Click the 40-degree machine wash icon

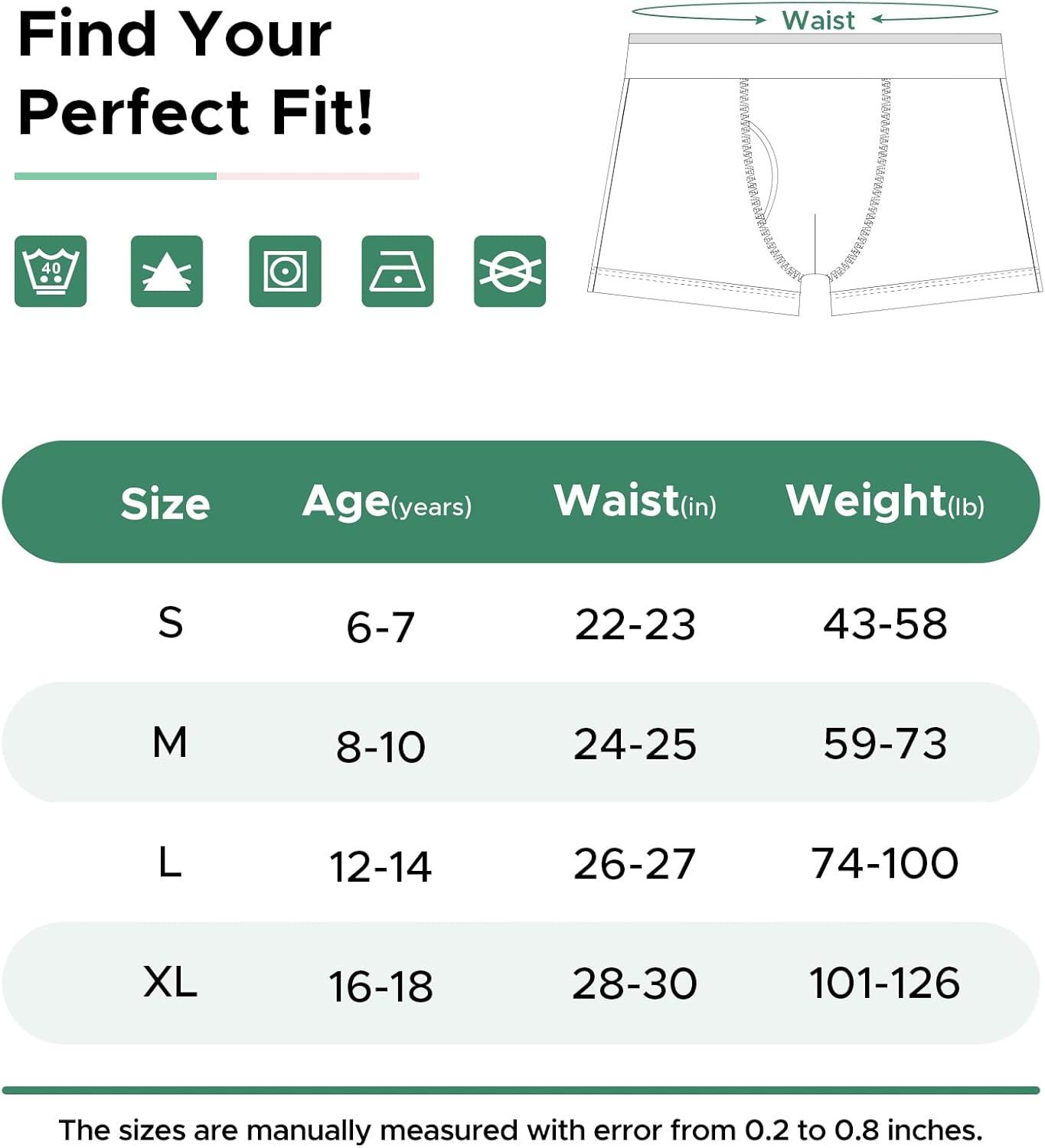point(51,271)
